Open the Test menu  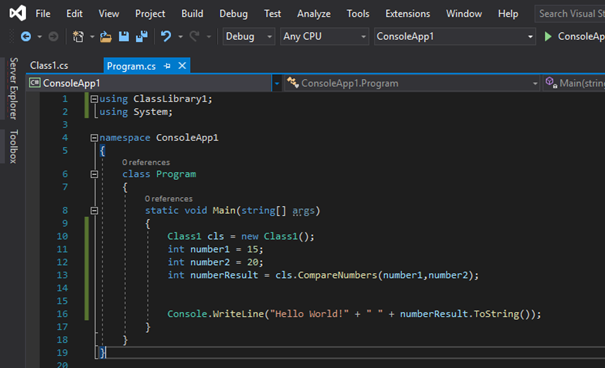coord(272,14)
